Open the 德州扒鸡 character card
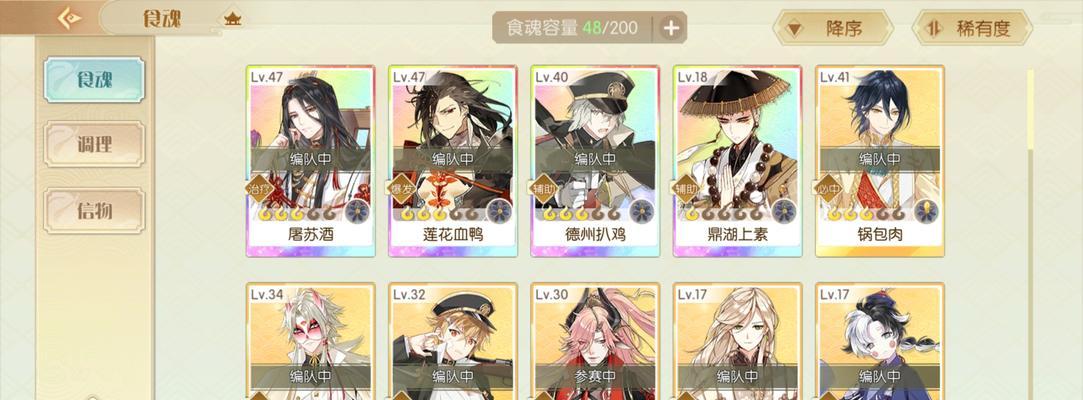 coord(595,161)
